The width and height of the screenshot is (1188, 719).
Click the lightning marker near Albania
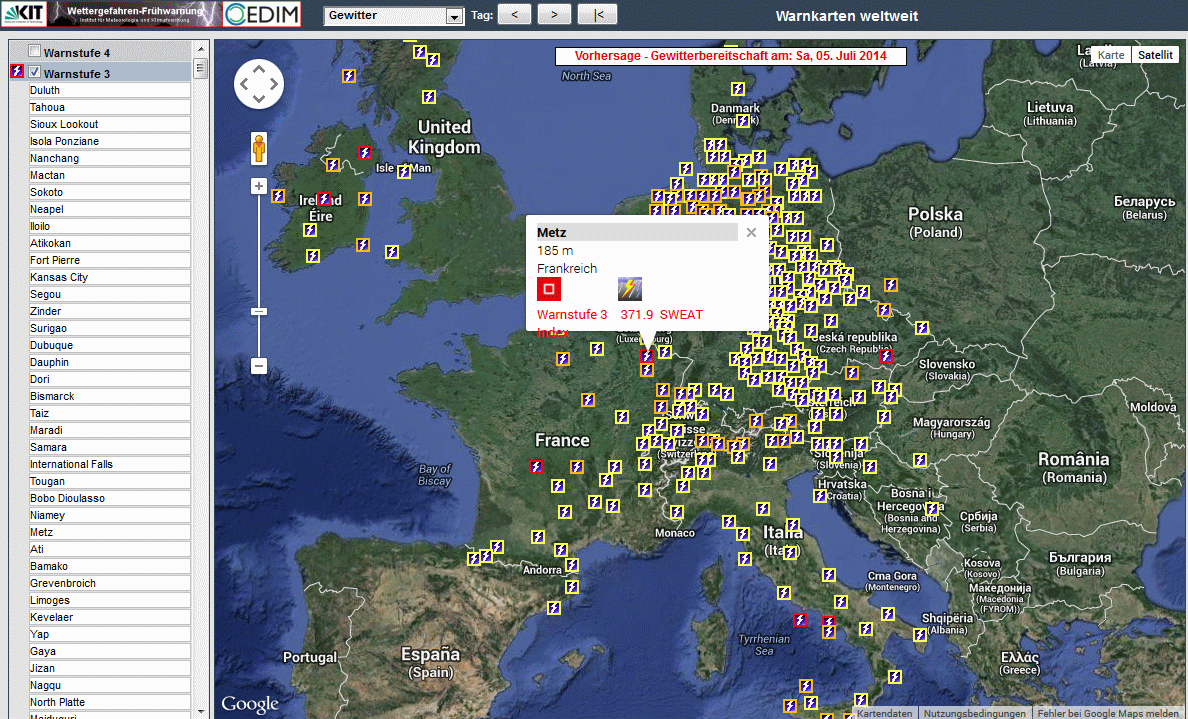coord(920,634)
